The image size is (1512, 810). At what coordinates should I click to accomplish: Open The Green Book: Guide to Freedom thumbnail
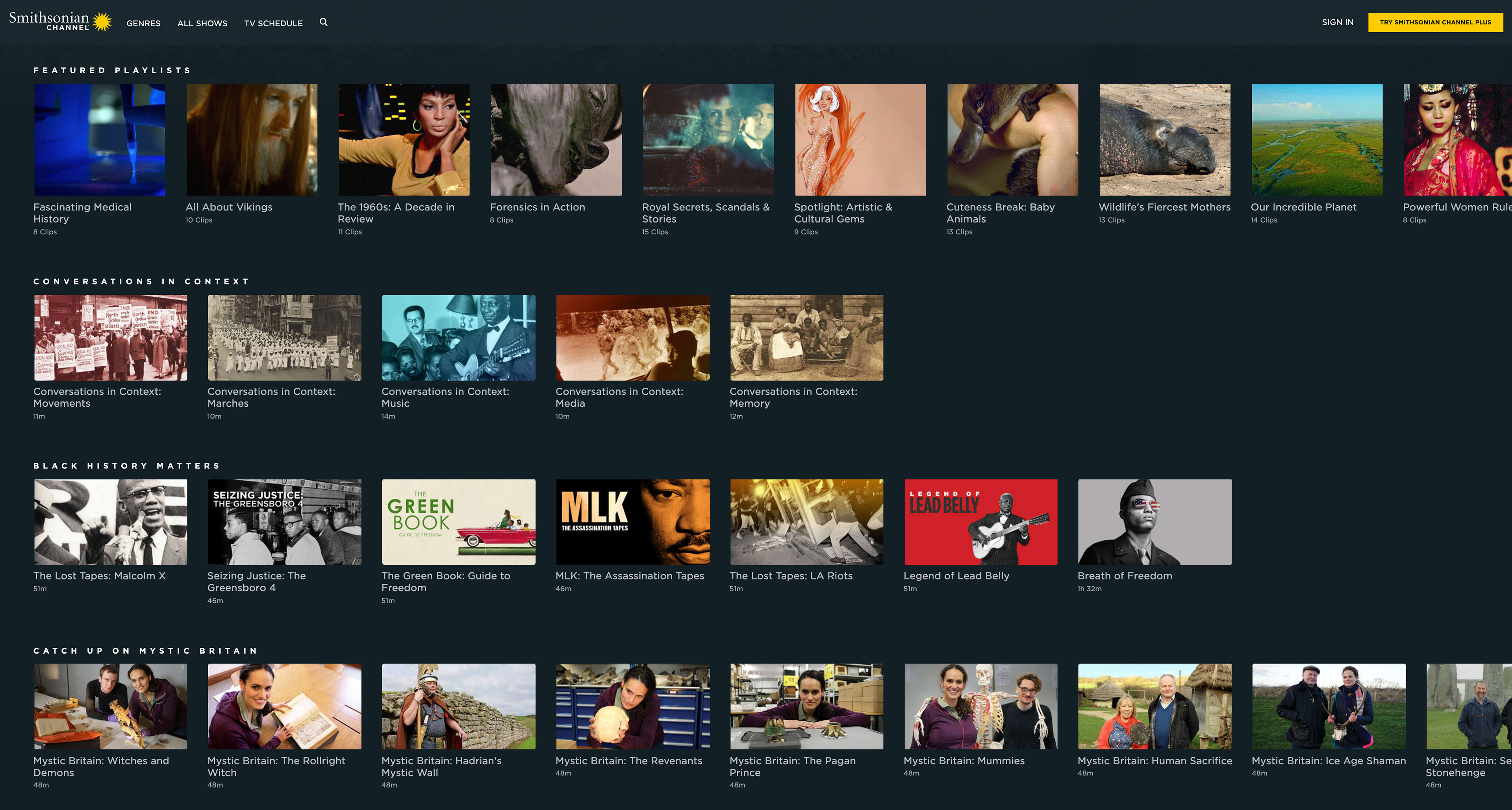coord(459,522)
